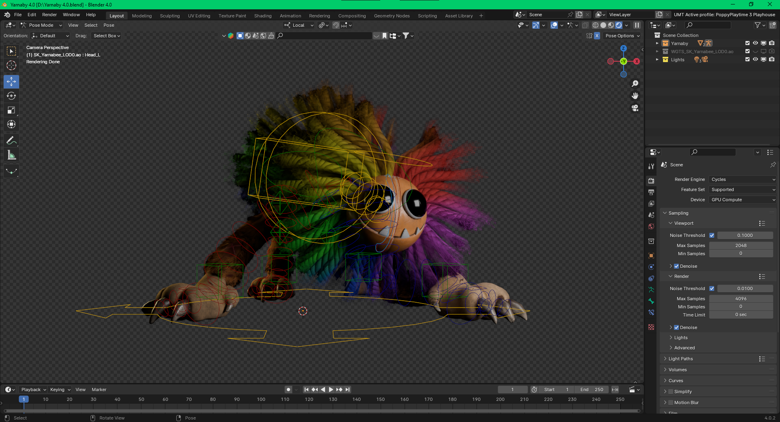780x422 pixels.
Task: Open the Tool properties tab
Action: click(x=651, y=167)
